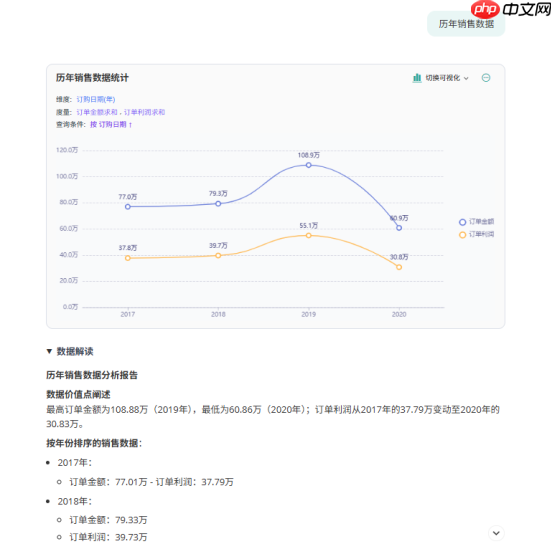Open the 切换可视化 dropdown
This screenshot has height=549, width=552.
pyautogui.click(x=447, y=78)
